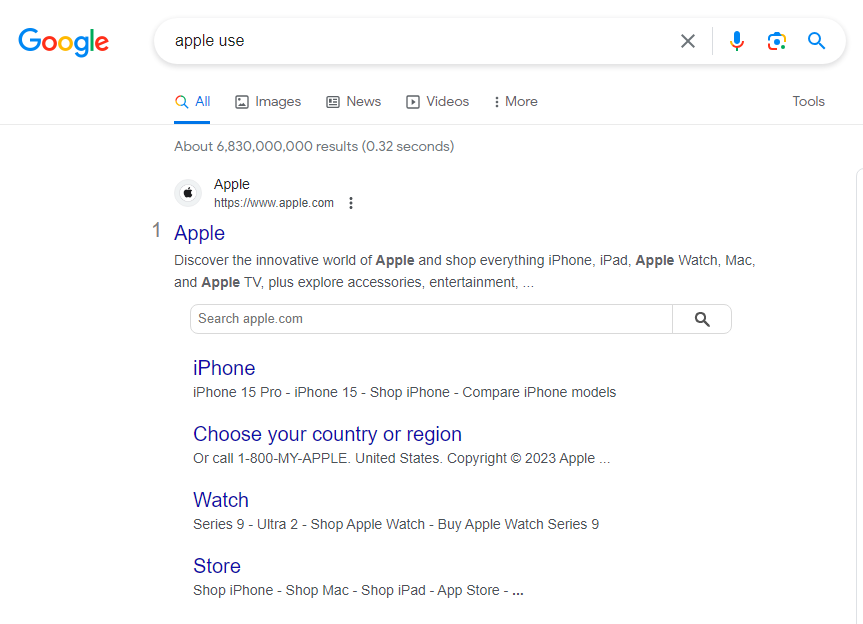863x624 pixels.
Task: Switch to the Images tab
Action: click(268, 102)
